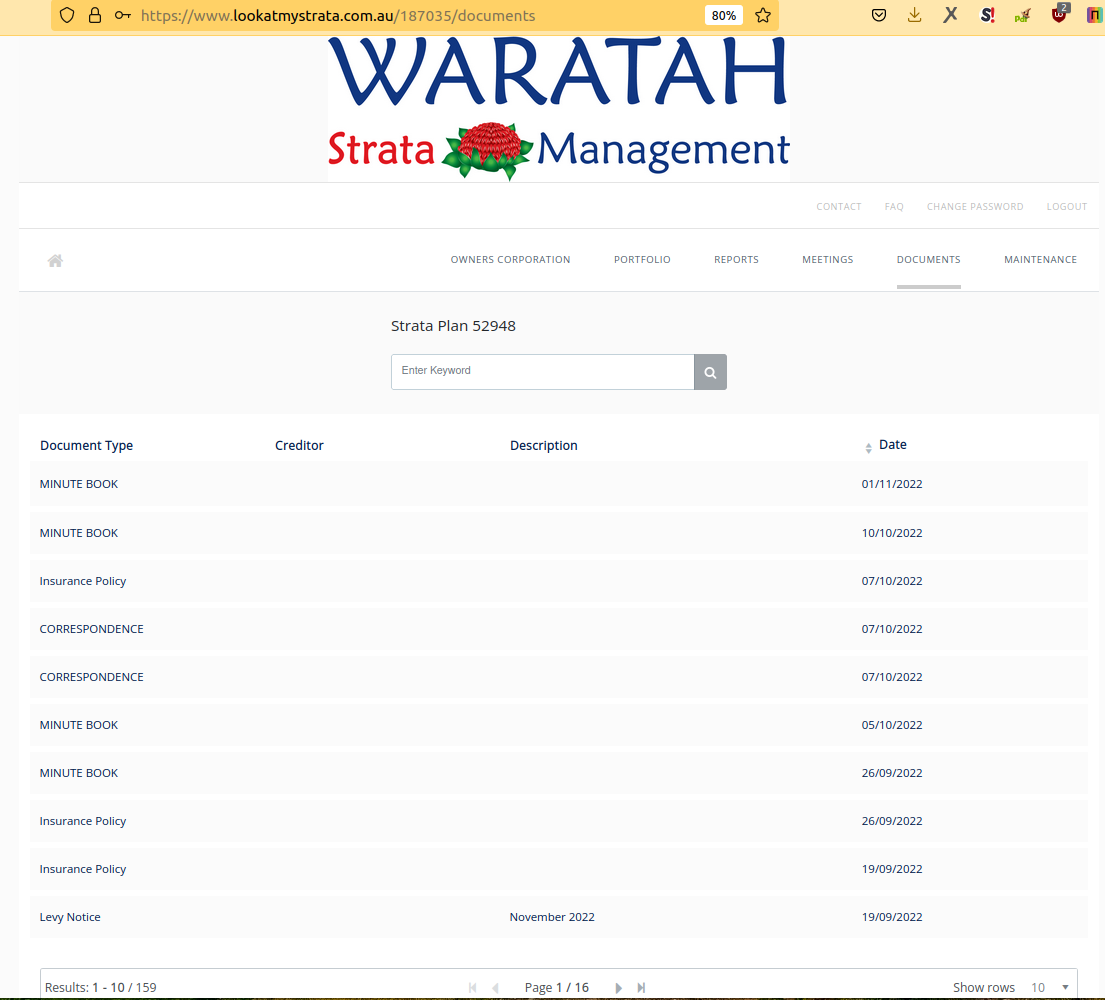Open the uBlock shield extension icon
This screenshot has height=1000, width=1105.
click(x=1059, y=14)
